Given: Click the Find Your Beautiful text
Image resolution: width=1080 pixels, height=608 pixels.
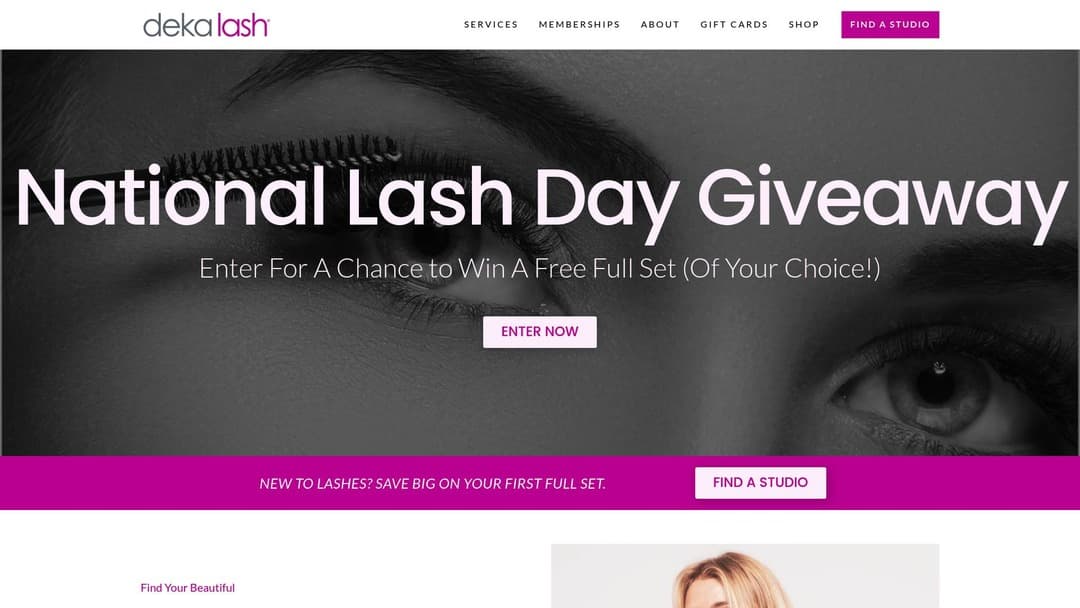Looking at the screenshot, I should (187, 588).
